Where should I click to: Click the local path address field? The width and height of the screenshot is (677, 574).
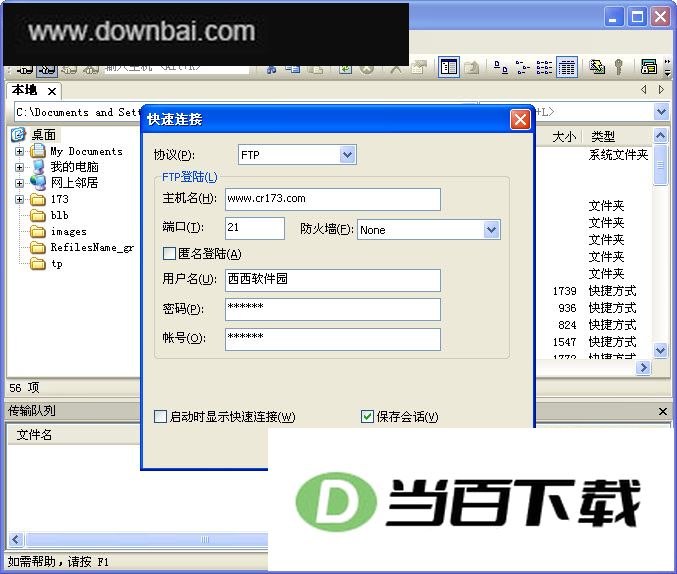[78, 112]
